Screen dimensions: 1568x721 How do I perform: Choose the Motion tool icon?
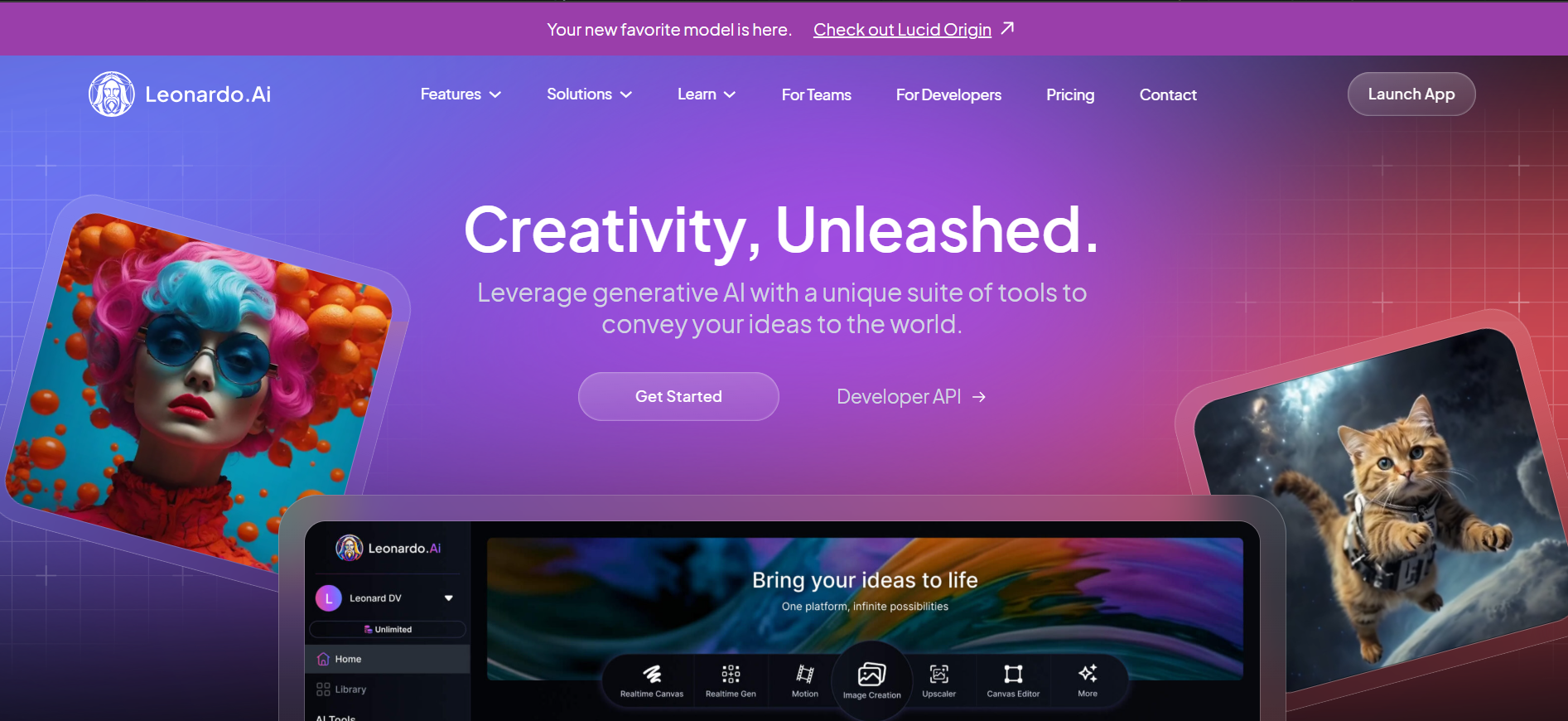(804, 674)
